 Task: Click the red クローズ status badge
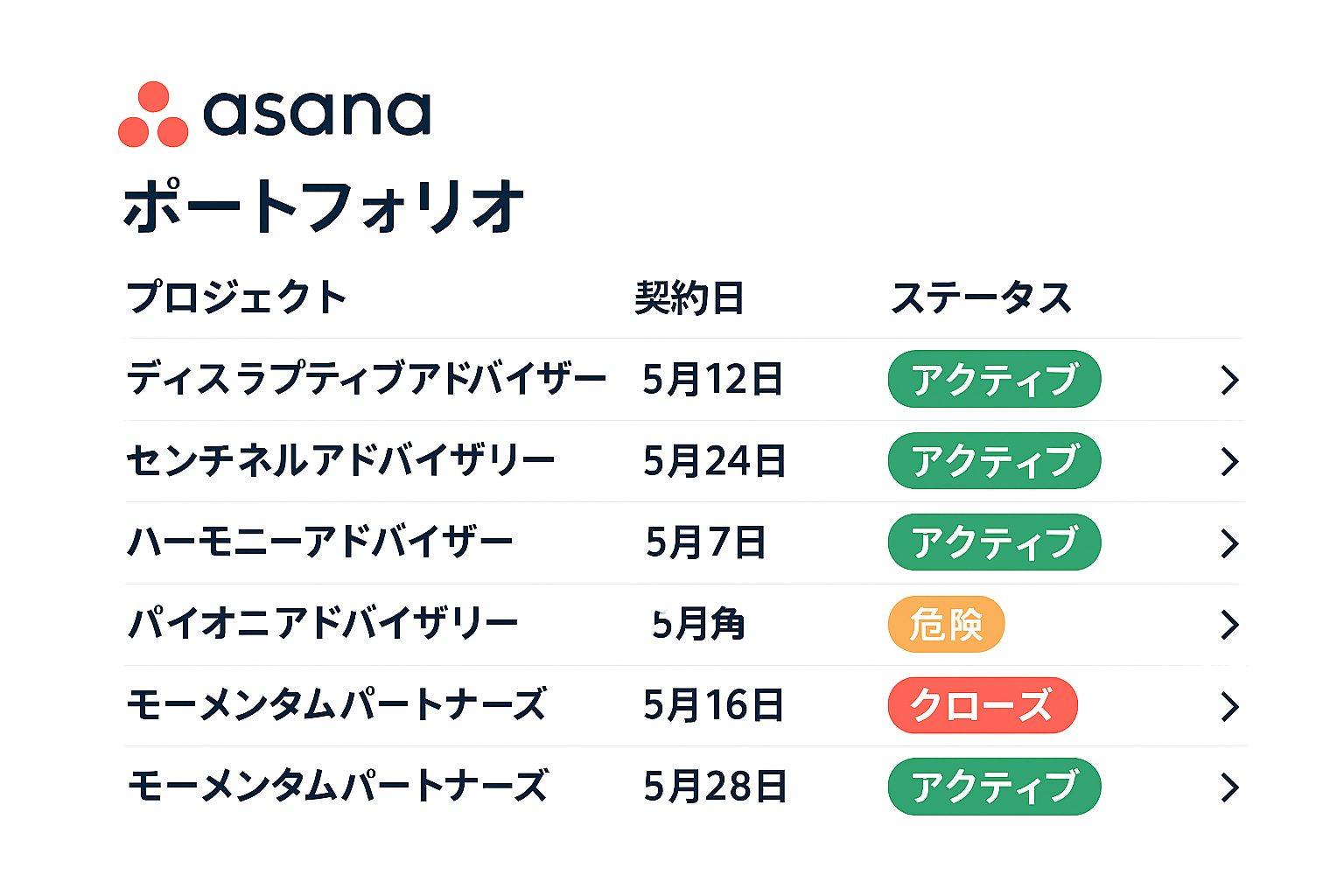[982, 705]
